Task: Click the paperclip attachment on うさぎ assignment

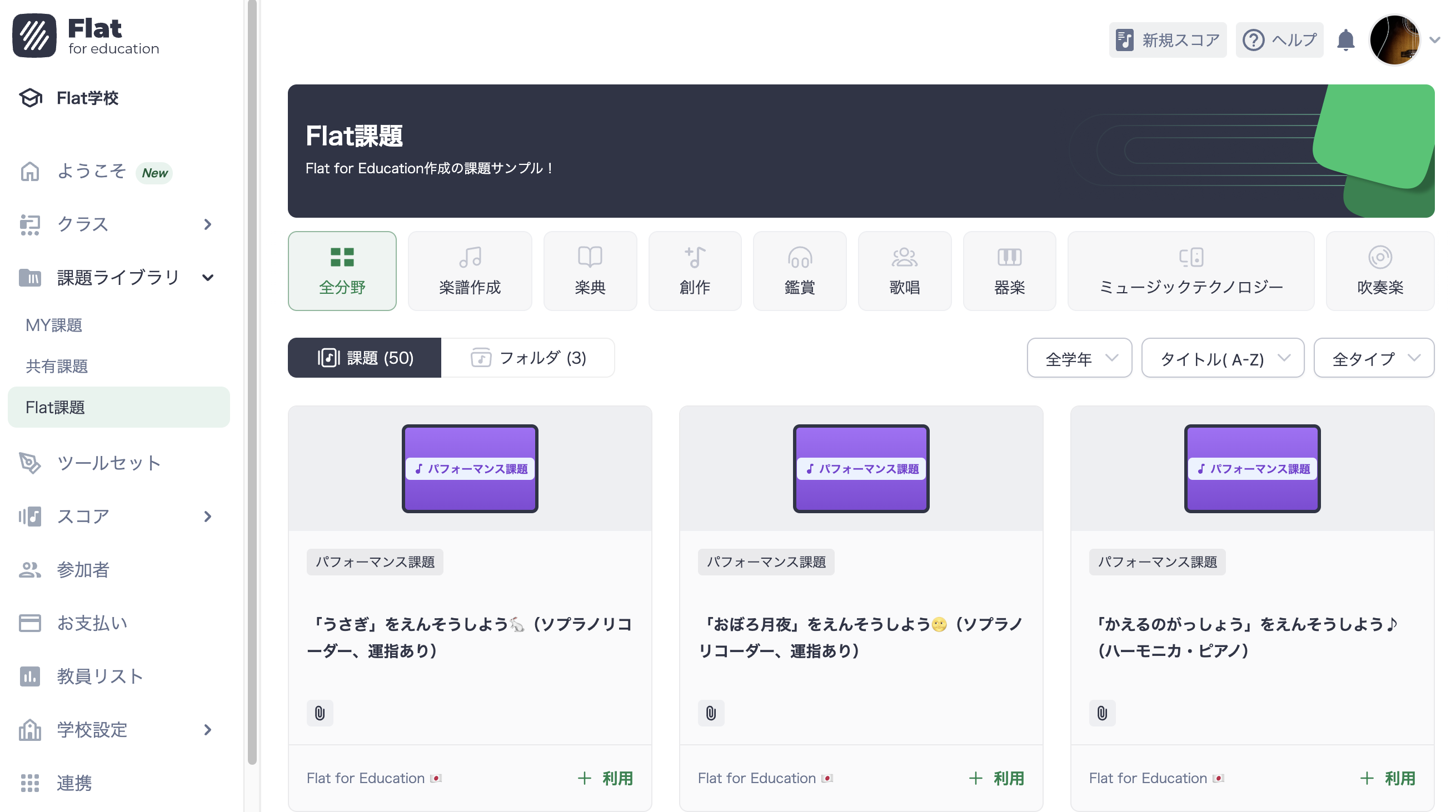Action: coord(320,713)
